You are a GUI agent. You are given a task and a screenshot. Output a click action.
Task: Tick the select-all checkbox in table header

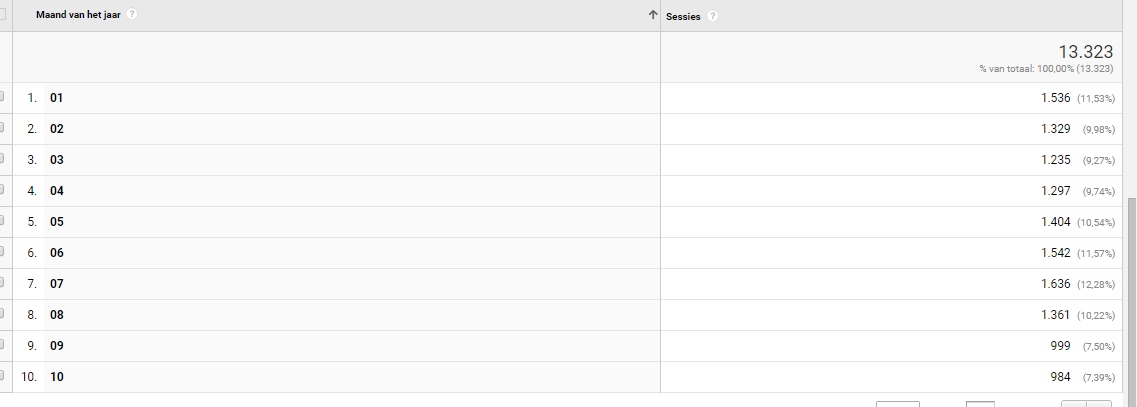[2, 14]
